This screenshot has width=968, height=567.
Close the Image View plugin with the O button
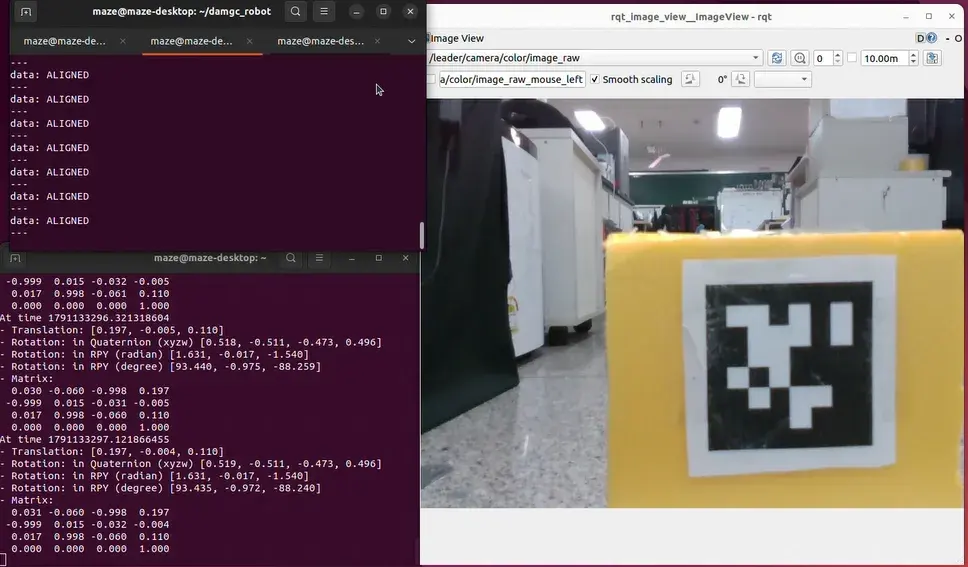pyautogui.click(x=958, y=38)
